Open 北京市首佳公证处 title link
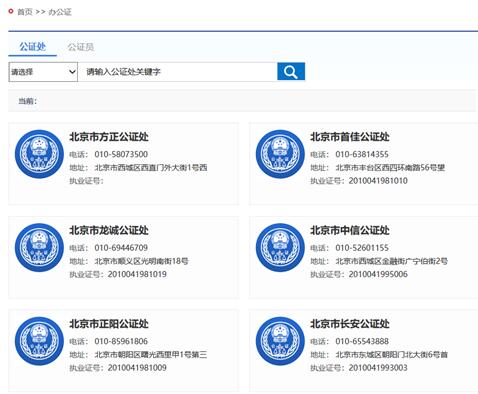The height and width of the screenshot is (394, 478). click(350, 137)
